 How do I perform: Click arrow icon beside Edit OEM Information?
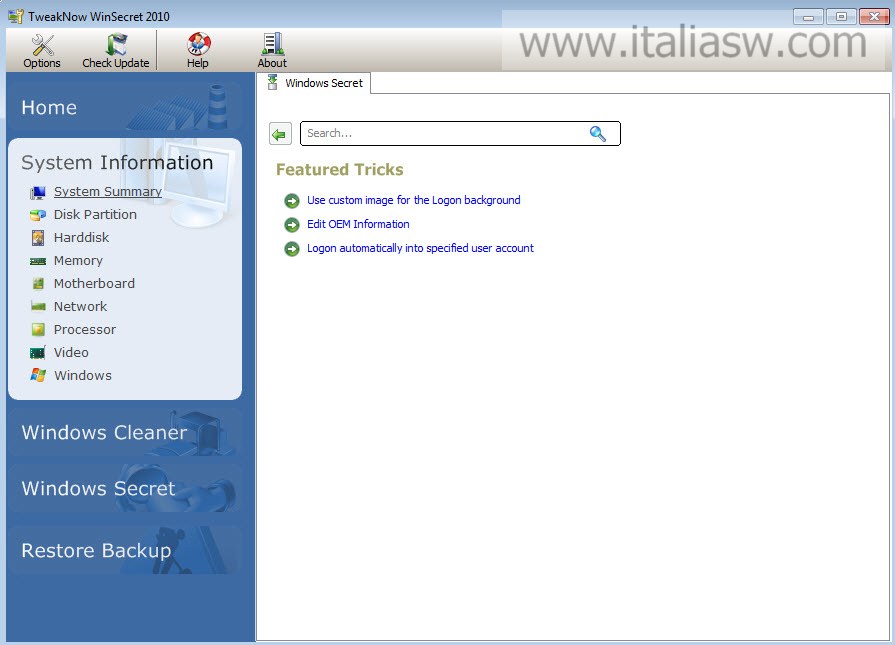tap(292, 225)
